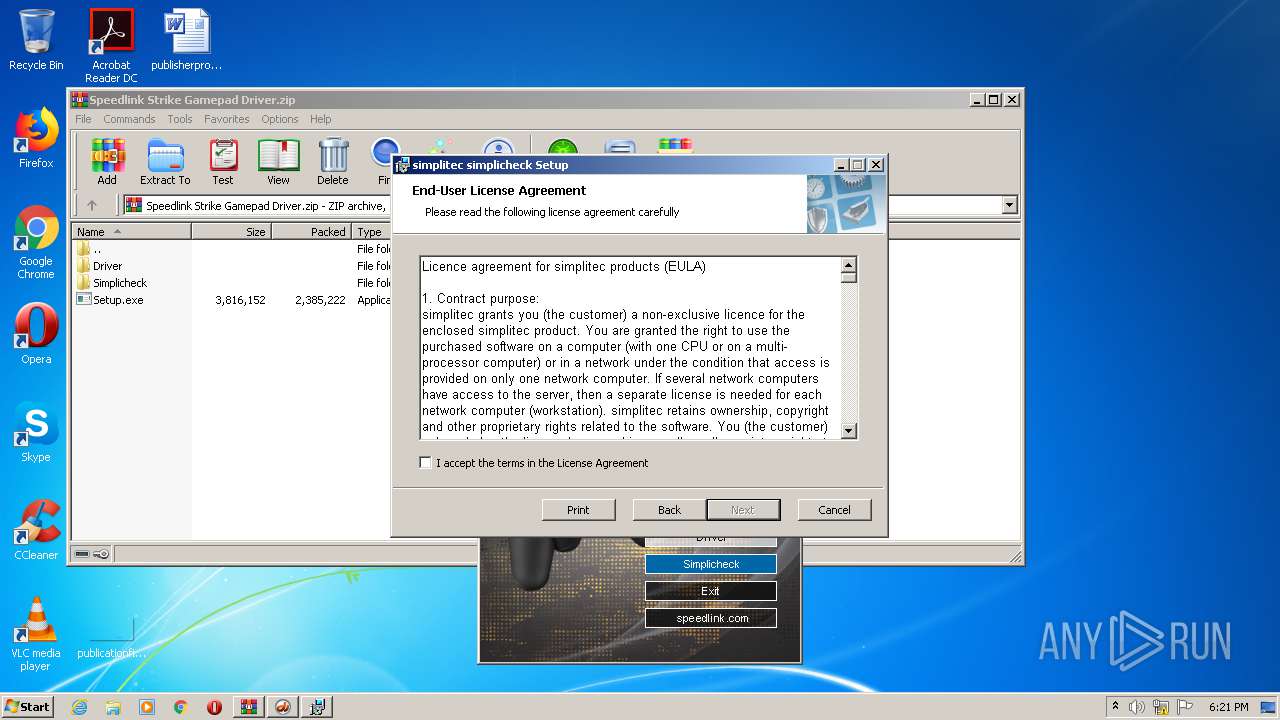
Task: Click the EULA scrollbar up arrow
Action: [848, 265]
